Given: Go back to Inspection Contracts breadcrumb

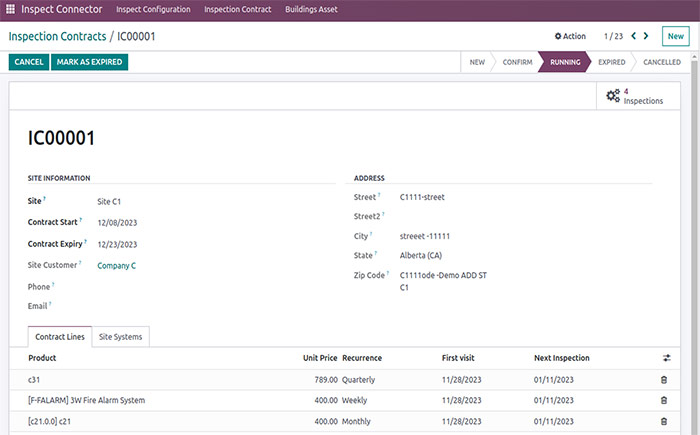Looking at the screenshot, I should pyautogui.click(x=57, y=36).
